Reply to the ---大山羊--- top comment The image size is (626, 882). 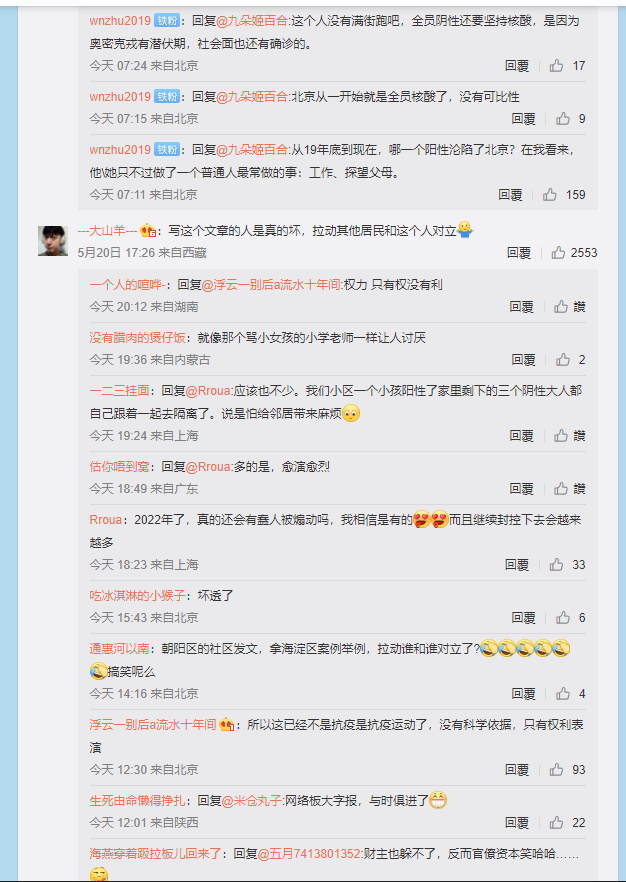pos(519,253)
